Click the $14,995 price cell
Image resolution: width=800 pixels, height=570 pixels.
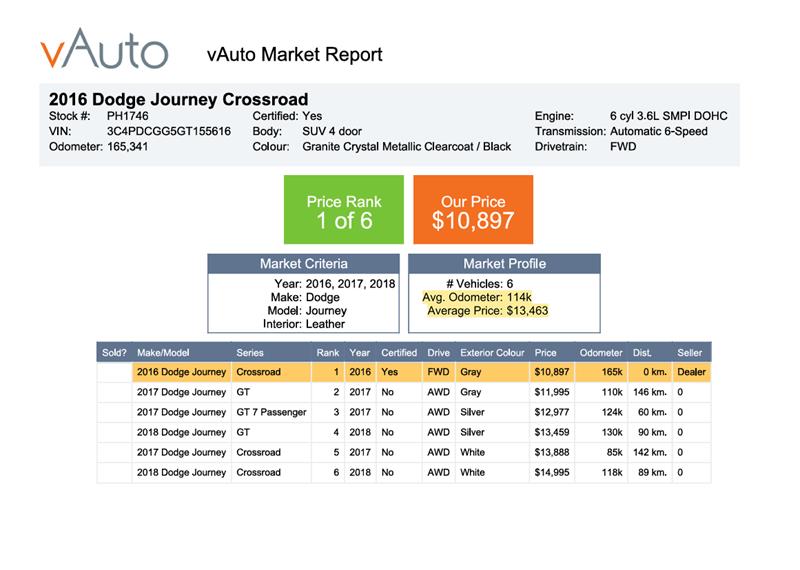tap(552, 473)
